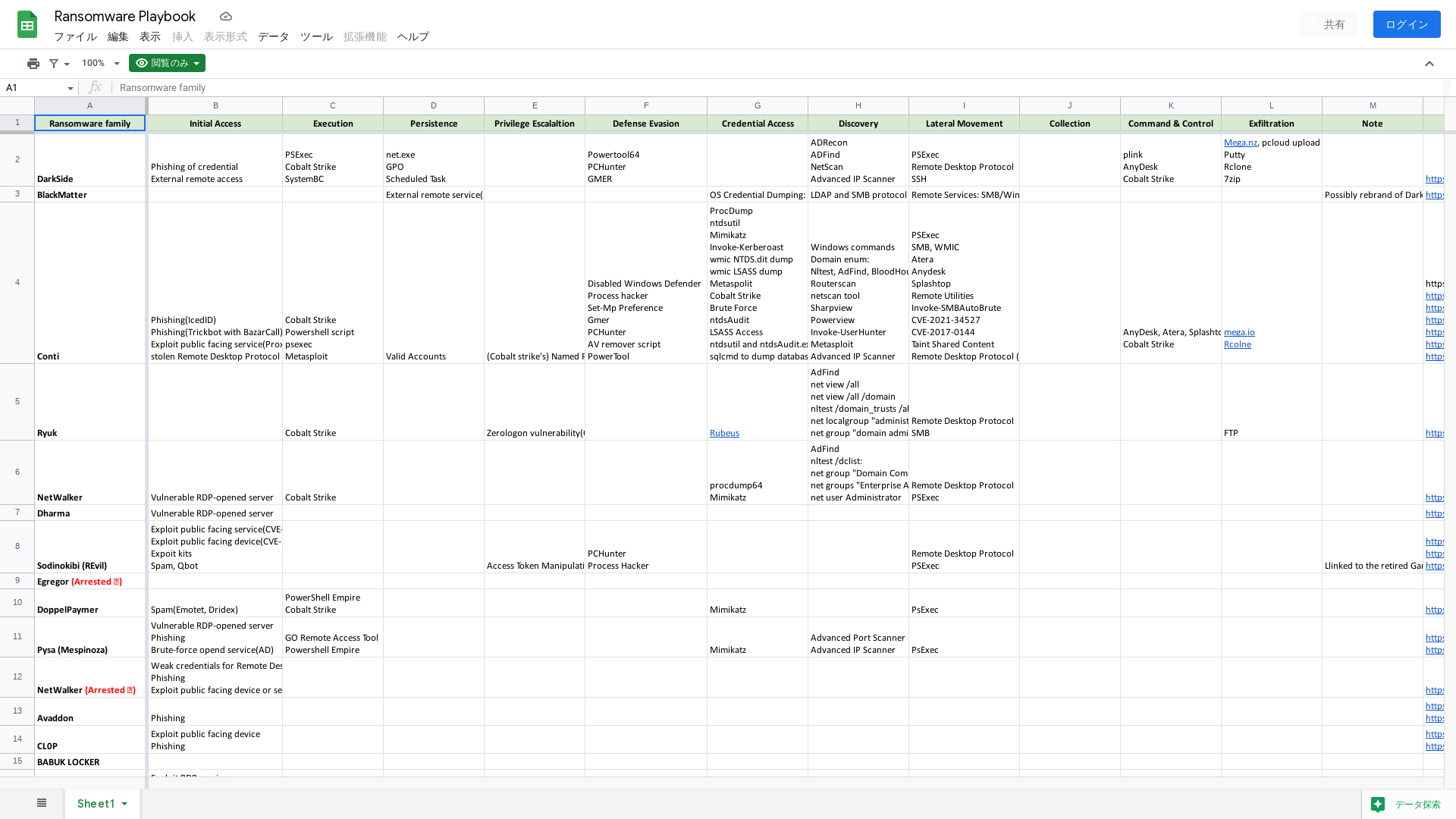Open the all sheets list icon
The width and height of the screenshot is (1456, 819).
click(42, 803)
